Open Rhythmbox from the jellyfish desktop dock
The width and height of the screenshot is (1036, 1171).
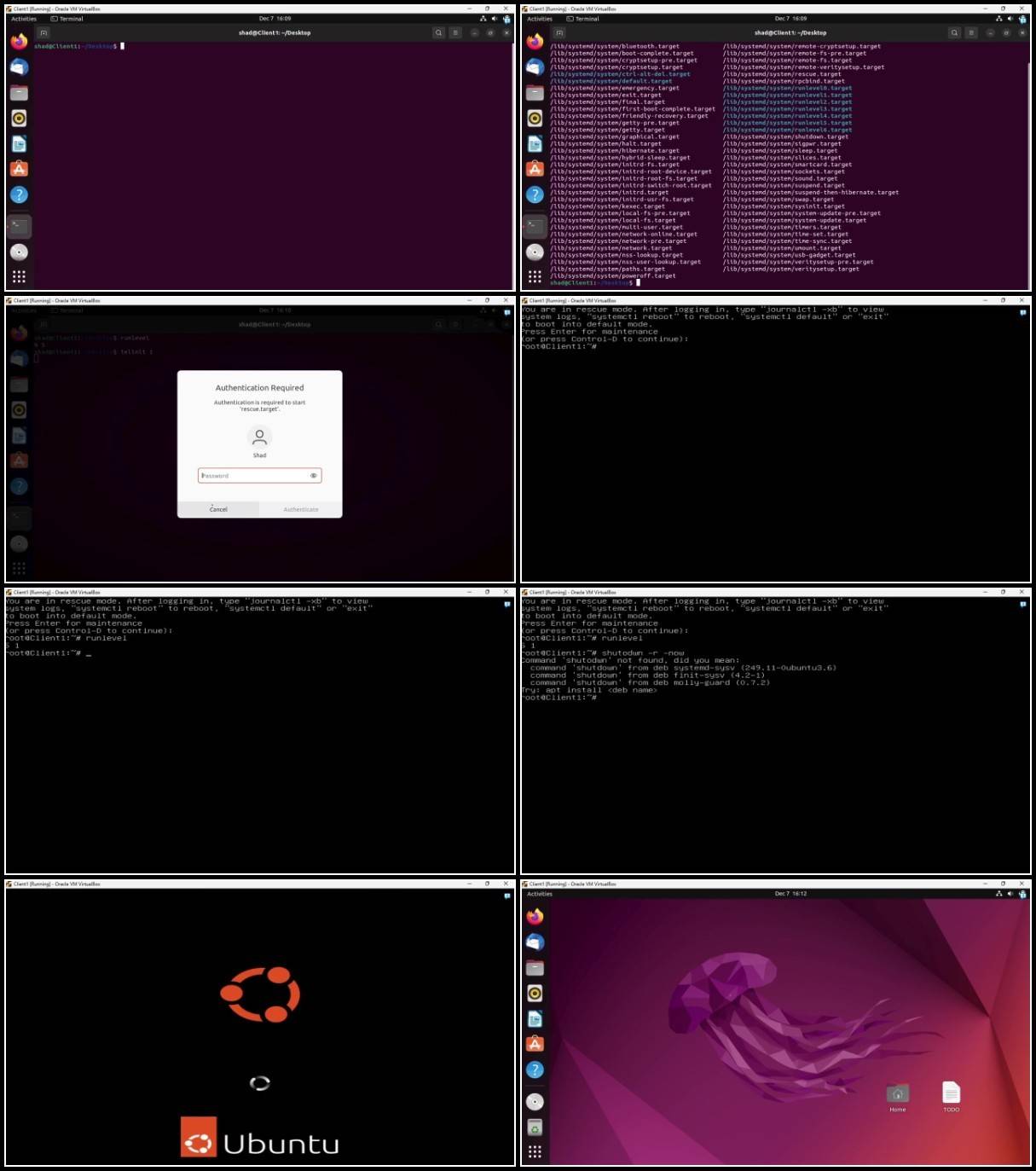point(535,994)
